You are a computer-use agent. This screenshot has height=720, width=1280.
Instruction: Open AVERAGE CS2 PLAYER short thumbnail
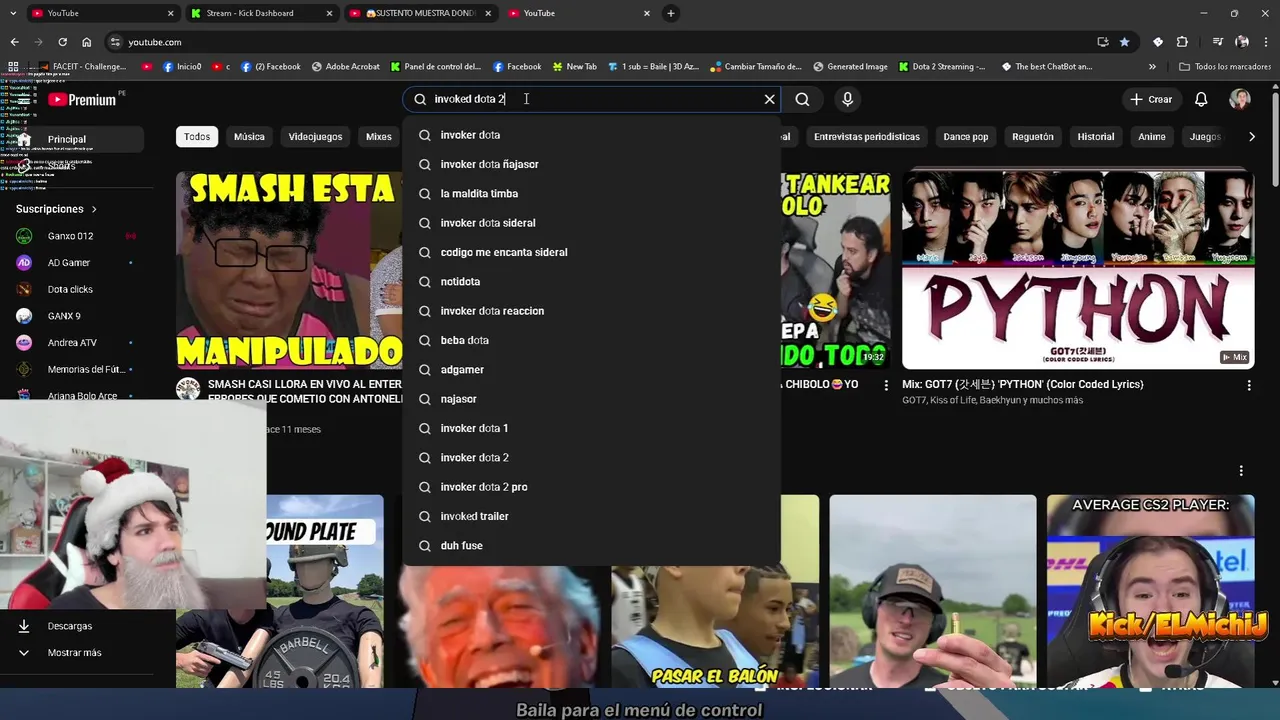point(1150,591)
